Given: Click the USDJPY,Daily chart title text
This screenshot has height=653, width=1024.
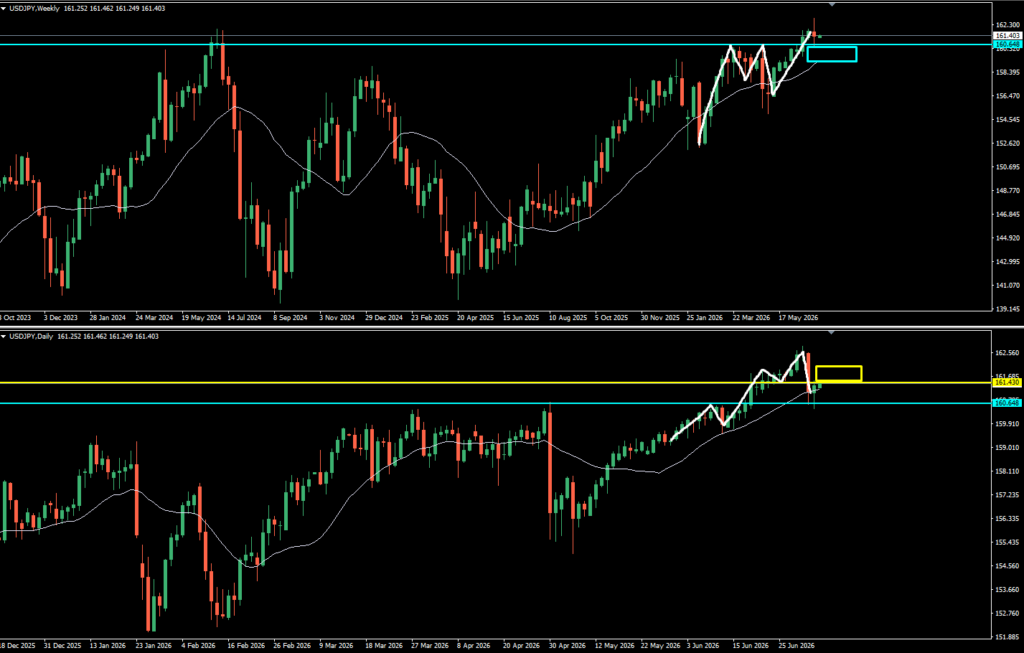Looking at the screenshot, I should pos(31,336).
